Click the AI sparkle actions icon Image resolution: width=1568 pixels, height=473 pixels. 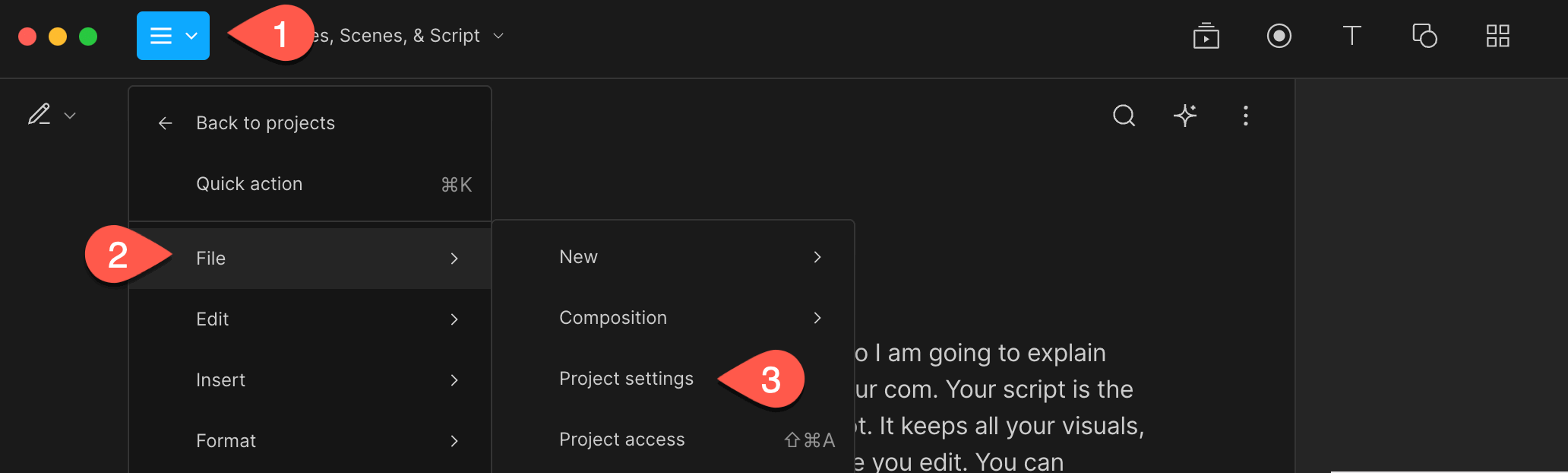click(x=1185, y=116)
